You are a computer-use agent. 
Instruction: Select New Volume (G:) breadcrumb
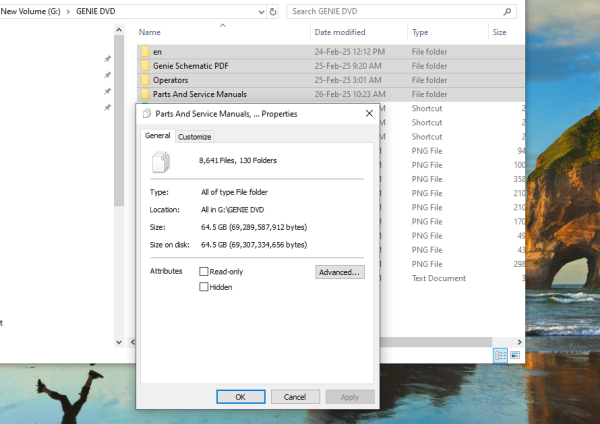coord(31,11)
